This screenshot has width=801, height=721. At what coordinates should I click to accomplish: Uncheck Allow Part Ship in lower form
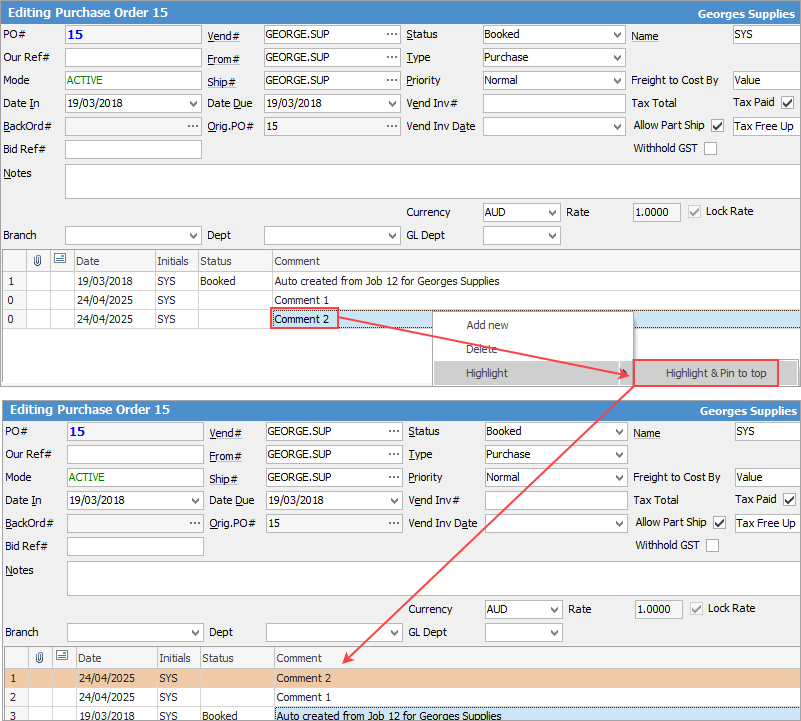(x=719, y=523)
